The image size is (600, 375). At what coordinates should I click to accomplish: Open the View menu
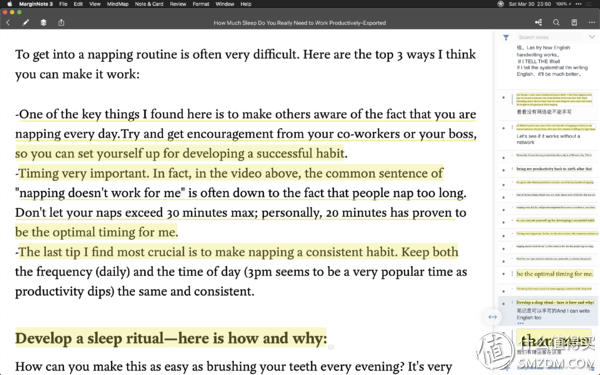tap(95, 4)
